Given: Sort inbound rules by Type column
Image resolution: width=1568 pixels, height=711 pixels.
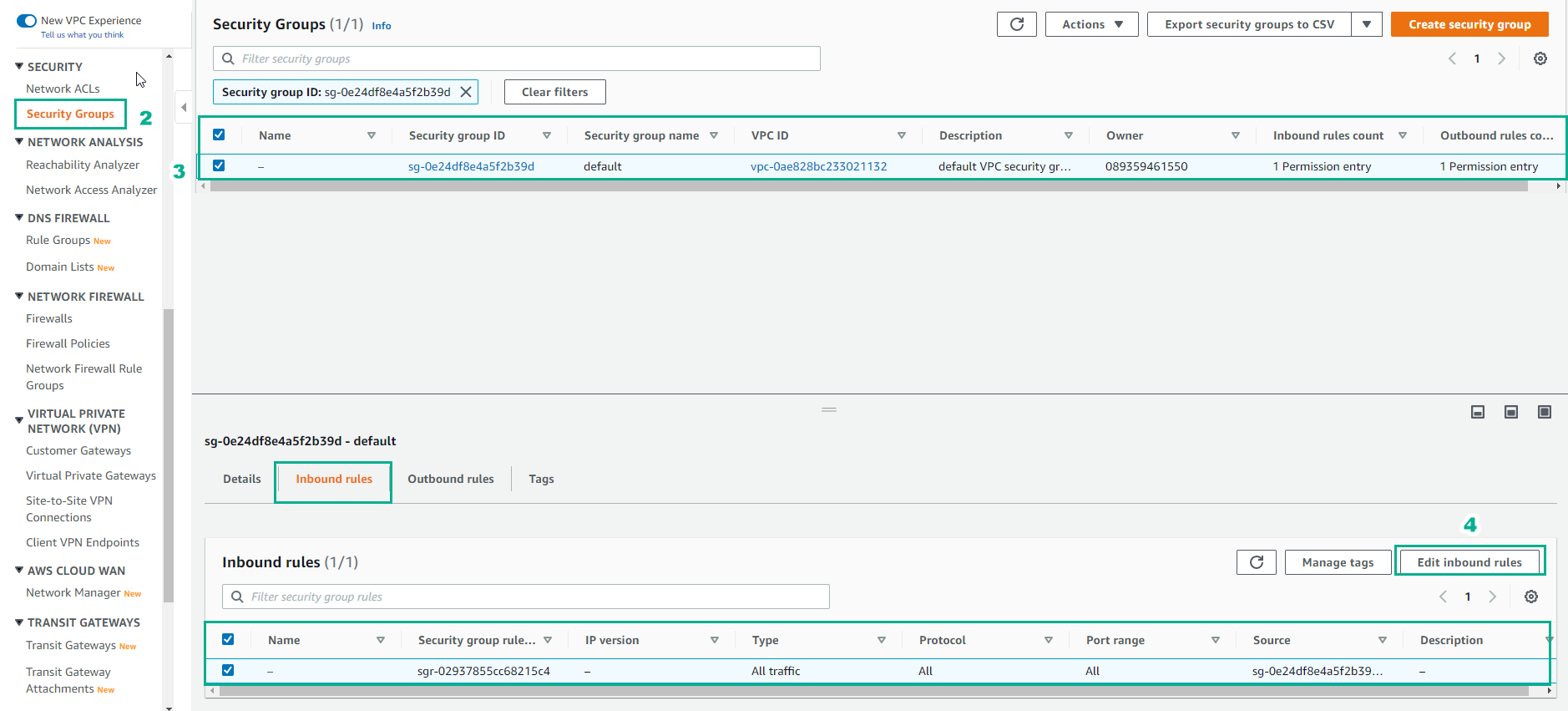Looking at the screenshot, I should pos(882,640).
